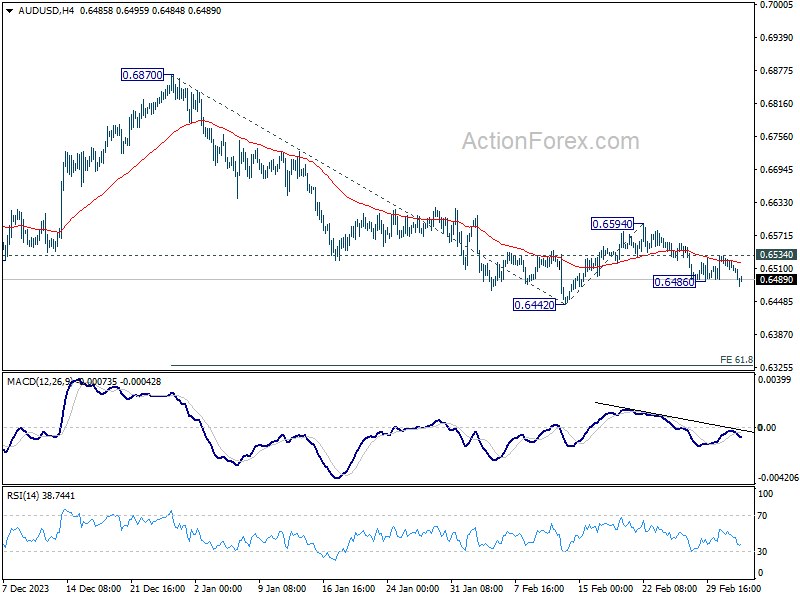Click the 0.65715 price axis value
Viewport: 800px width, 600px height.
777,236
